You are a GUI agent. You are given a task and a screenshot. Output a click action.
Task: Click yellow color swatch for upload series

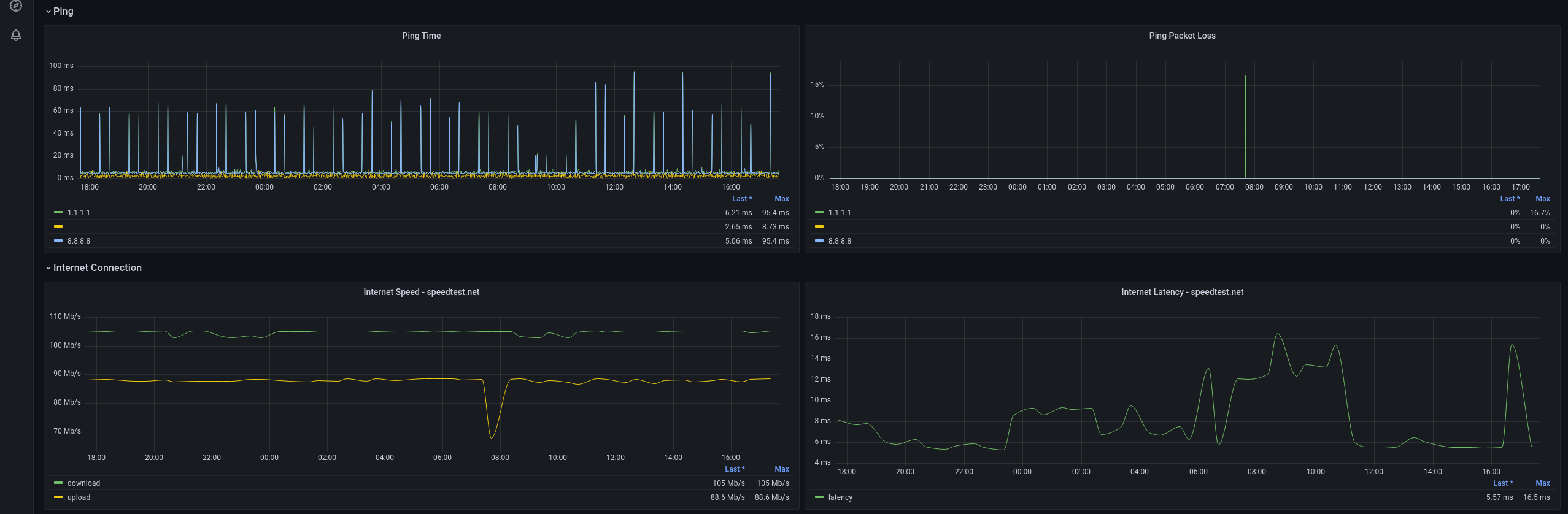(58, 497)
